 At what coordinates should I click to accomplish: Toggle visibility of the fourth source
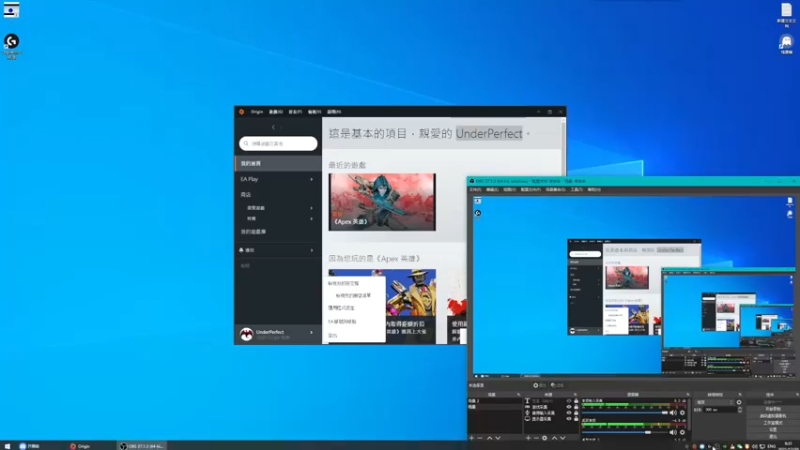coord(569,418)
